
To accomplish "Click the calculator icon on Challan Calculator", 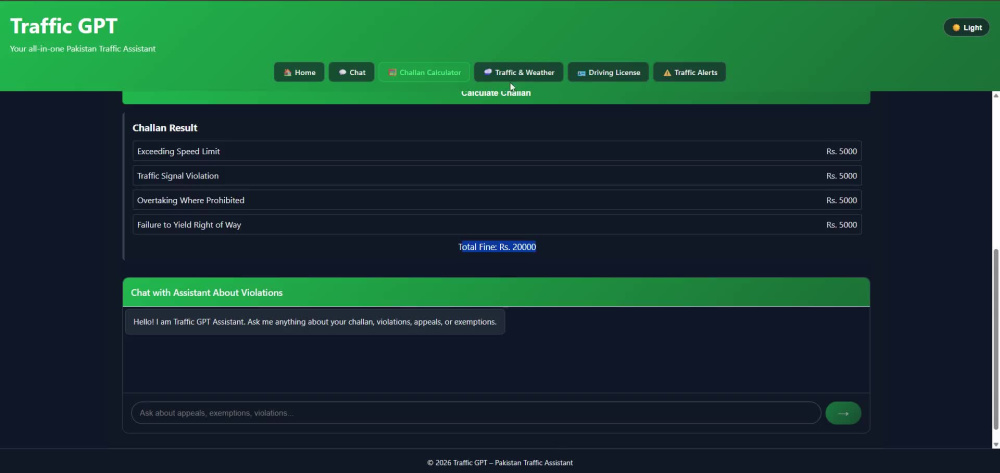I will [x=392, y=73].
